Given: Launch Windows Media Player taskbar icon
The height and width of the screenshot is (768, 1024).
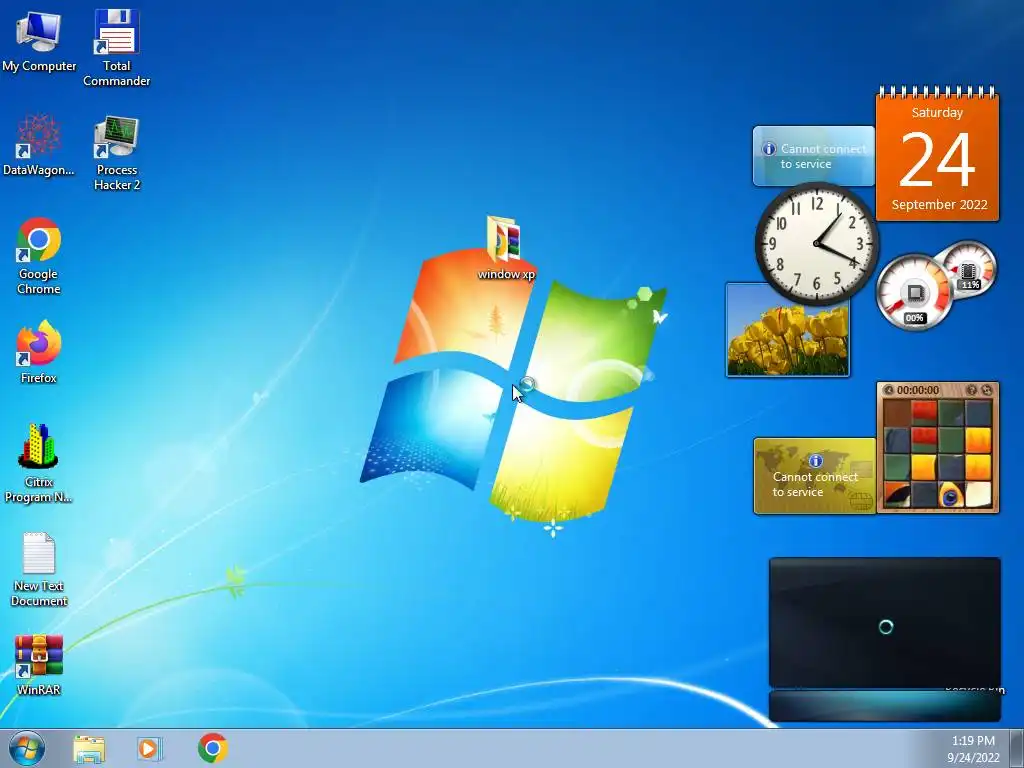Looking at the screenshot, I should tap(149, 749).
